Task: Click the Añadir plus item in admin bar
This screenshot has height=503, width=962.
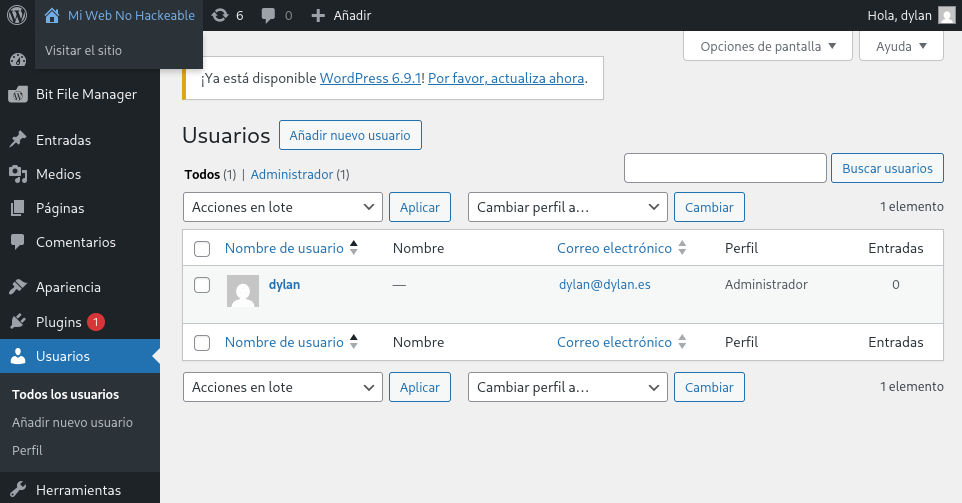Action: pyautogui.click(x=341, y=15)
